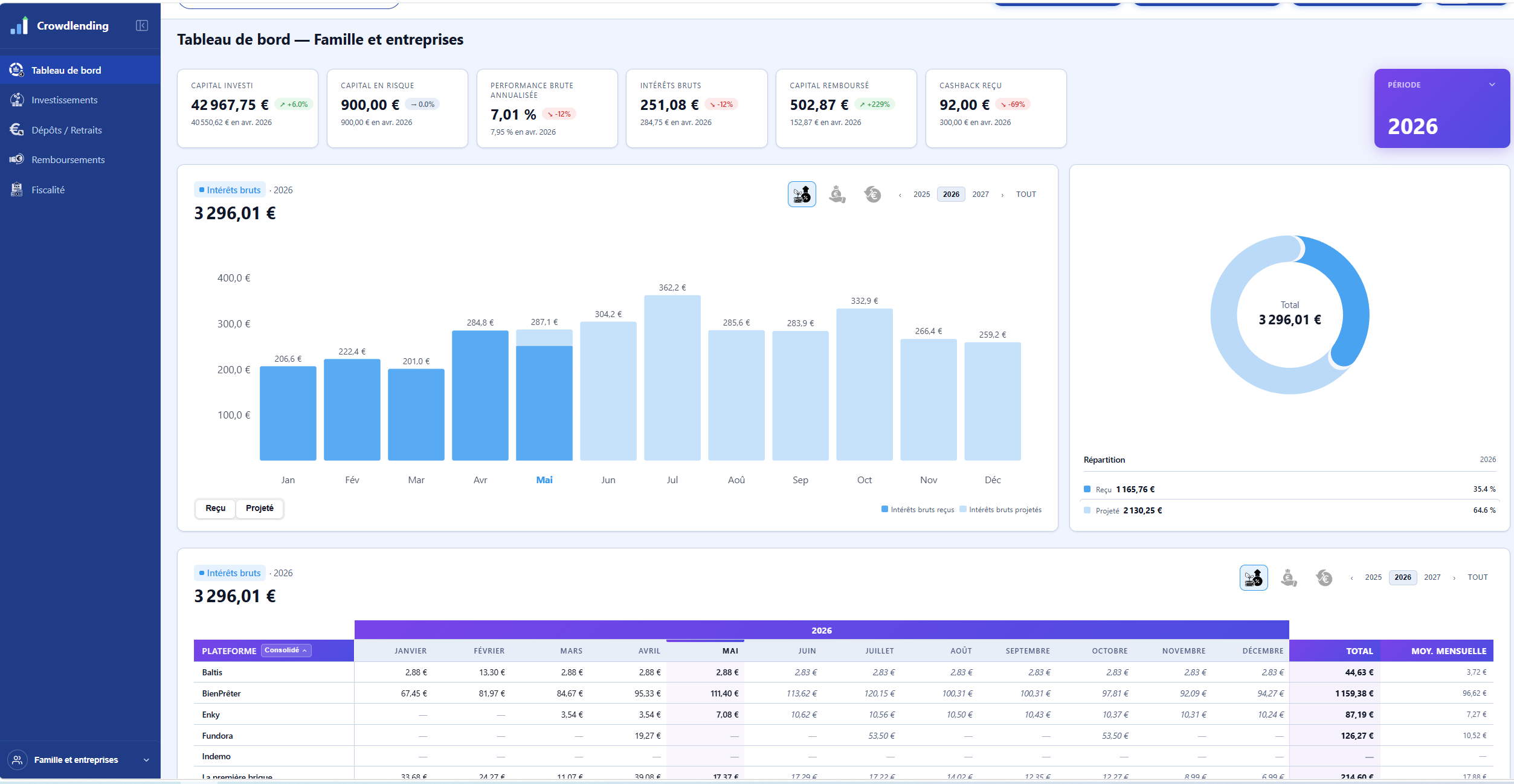The height and width of the screenshot is (784, 1514).
Task: Toggle the Projeté series on the chart
Action: [260, 508]
